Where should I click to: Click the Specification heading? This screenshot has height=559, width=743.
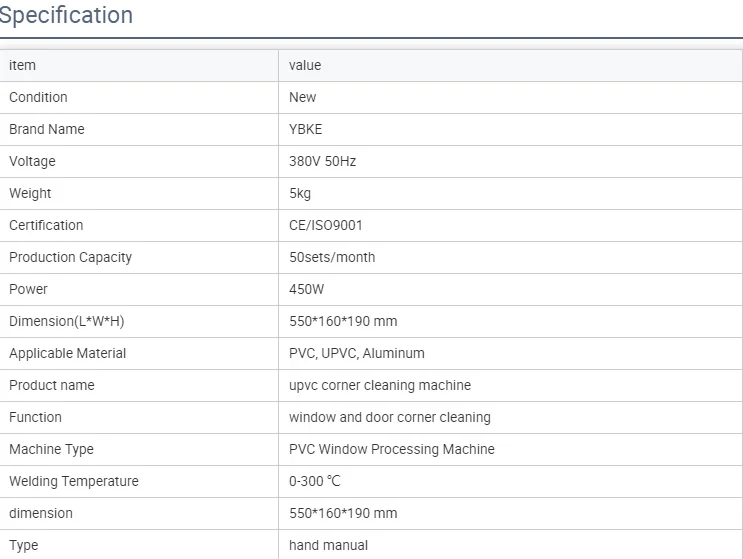tap(66, 16)
